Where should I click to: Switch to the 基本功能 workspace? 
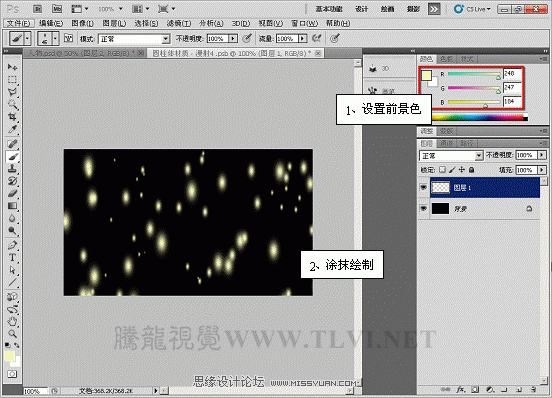329,9
